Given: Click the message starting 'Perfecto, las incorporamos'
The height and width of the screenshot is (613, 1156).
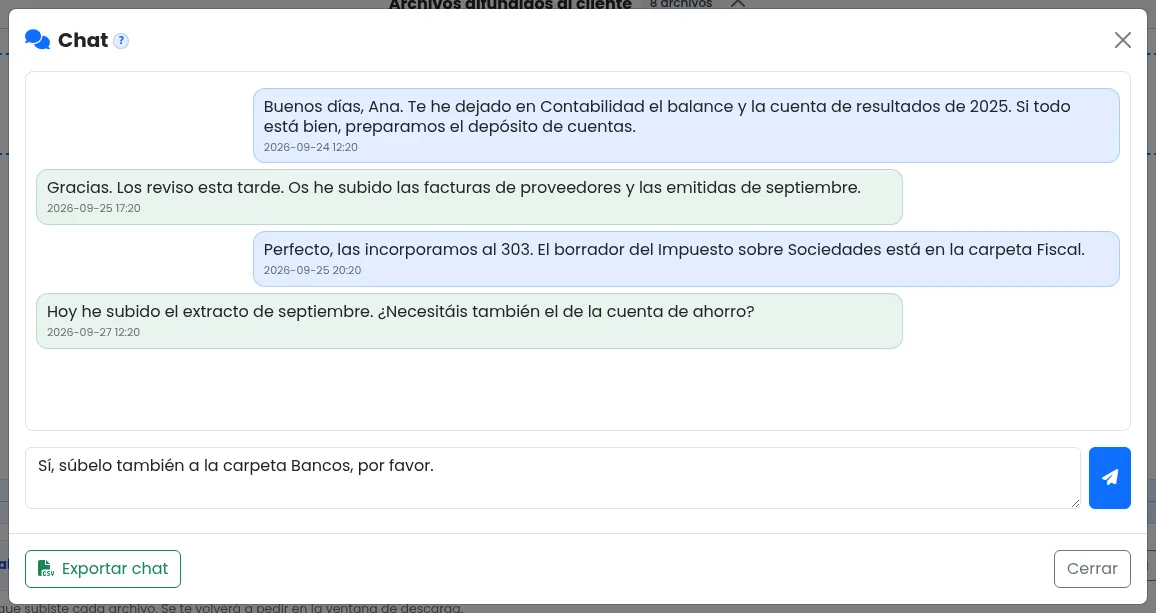Looking at the screenshot, I should click(x=686, y=259).
